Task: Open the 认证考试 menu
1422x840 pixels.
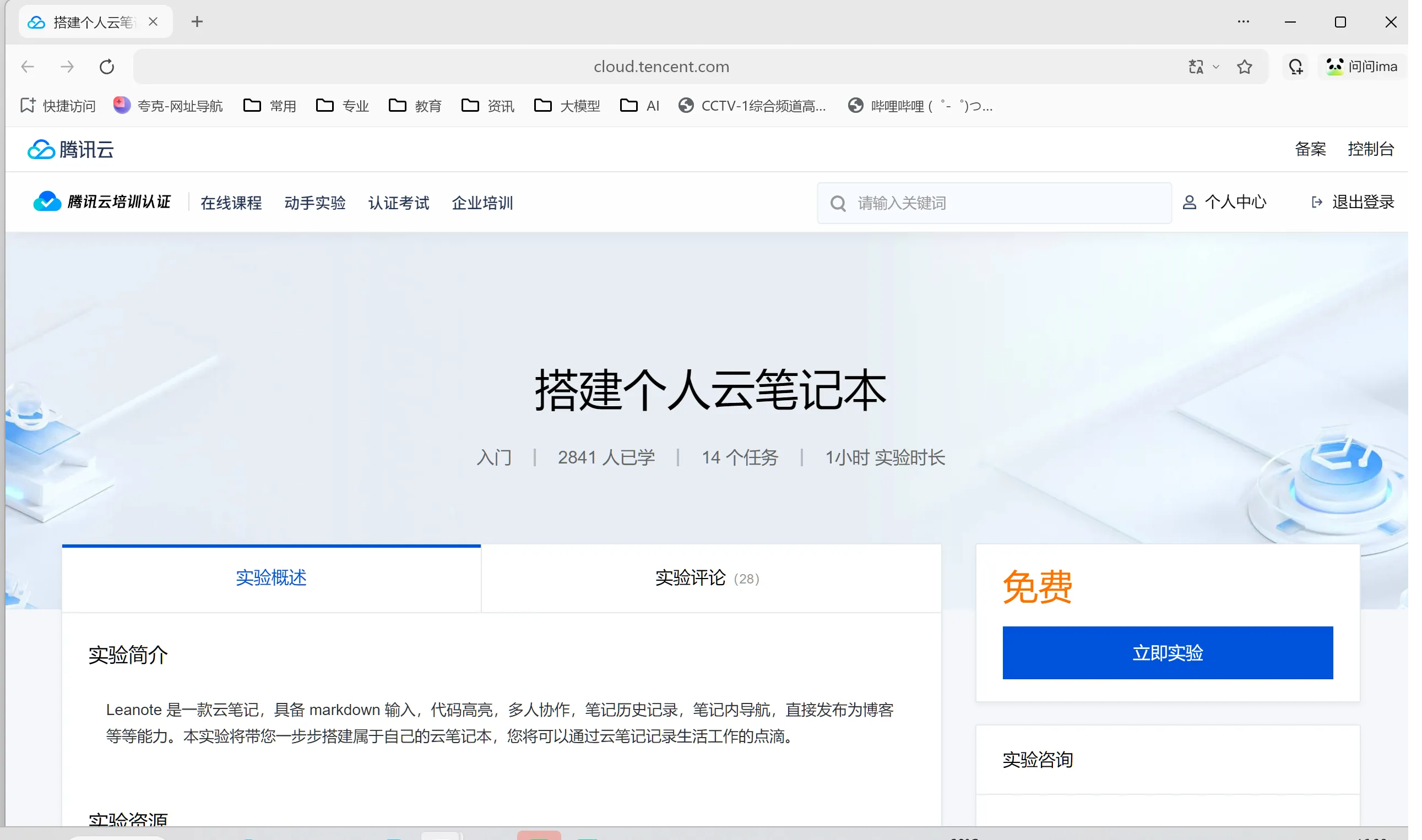Action: pyautogui.click(x=399, y=203)
